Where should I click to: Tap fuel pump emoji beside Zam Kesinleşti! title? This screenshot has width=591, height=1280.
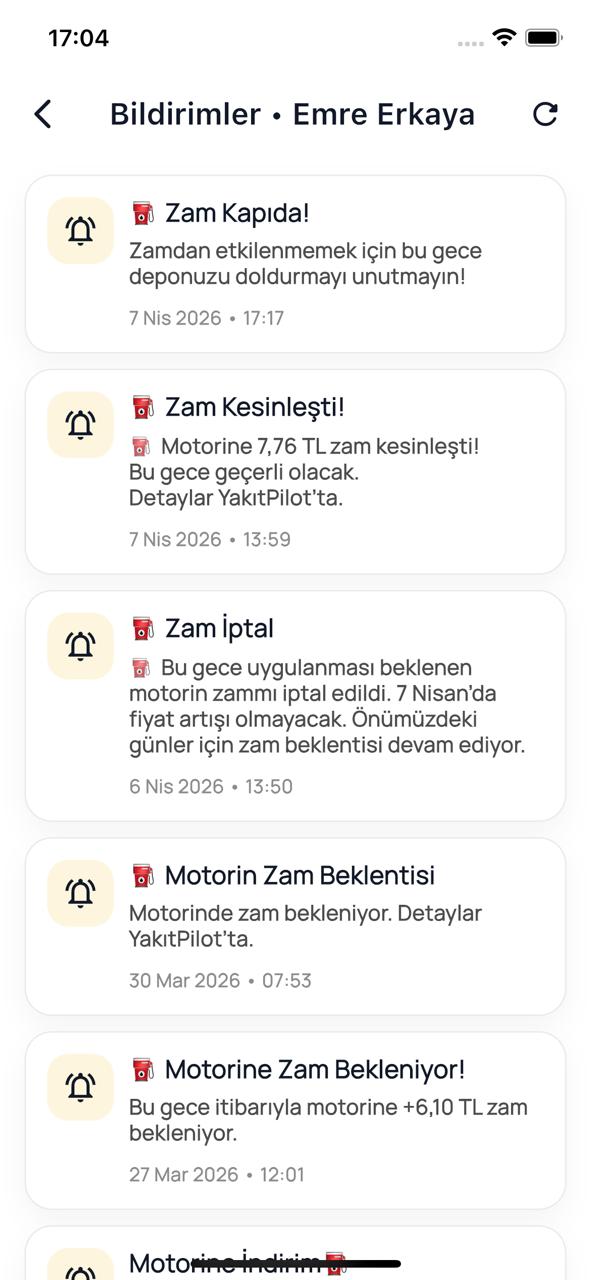[x=143, y=407]
